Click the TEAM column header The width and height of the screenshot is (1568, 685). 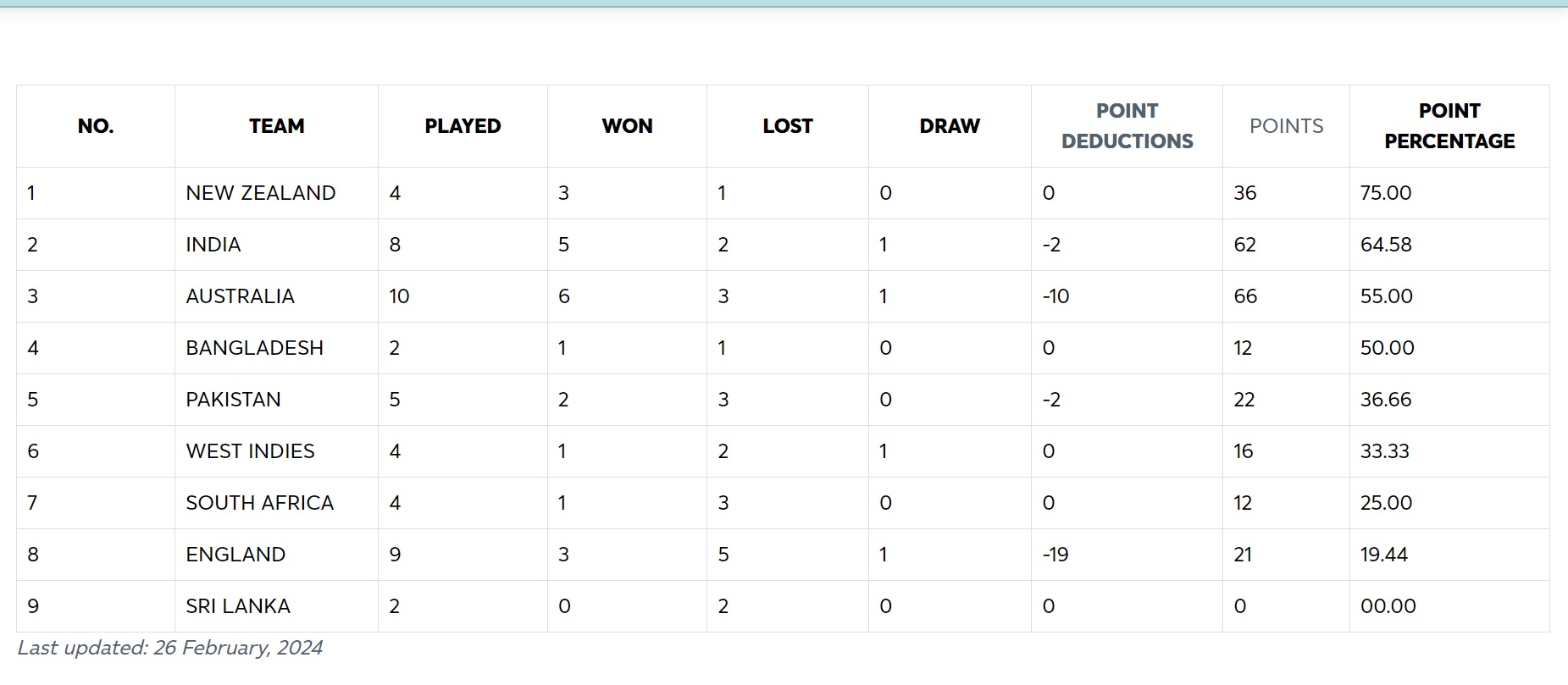pyautogui.click(x=277, y=126)
